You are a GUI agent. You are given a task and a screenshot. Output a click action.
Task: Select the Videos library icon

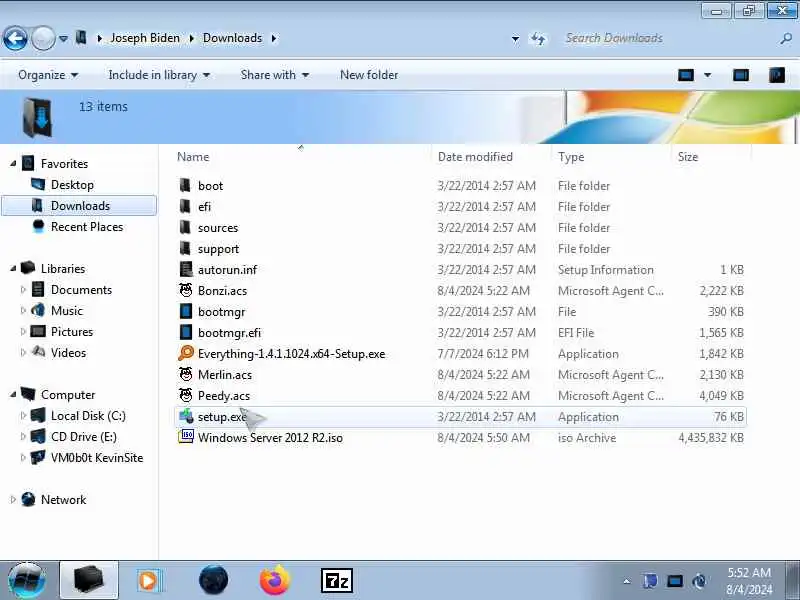(x=38, y=352)
